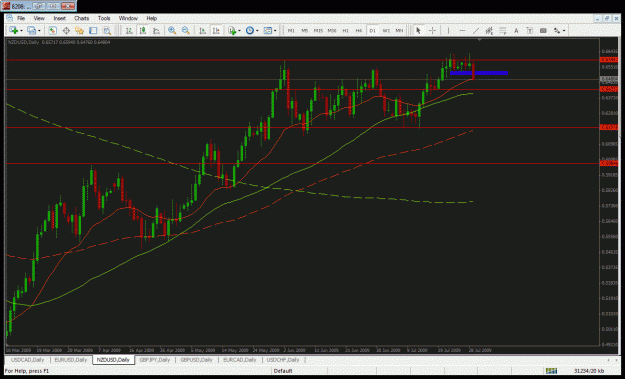
Task: Open the Periods clock button
Action: coord(250,31)
